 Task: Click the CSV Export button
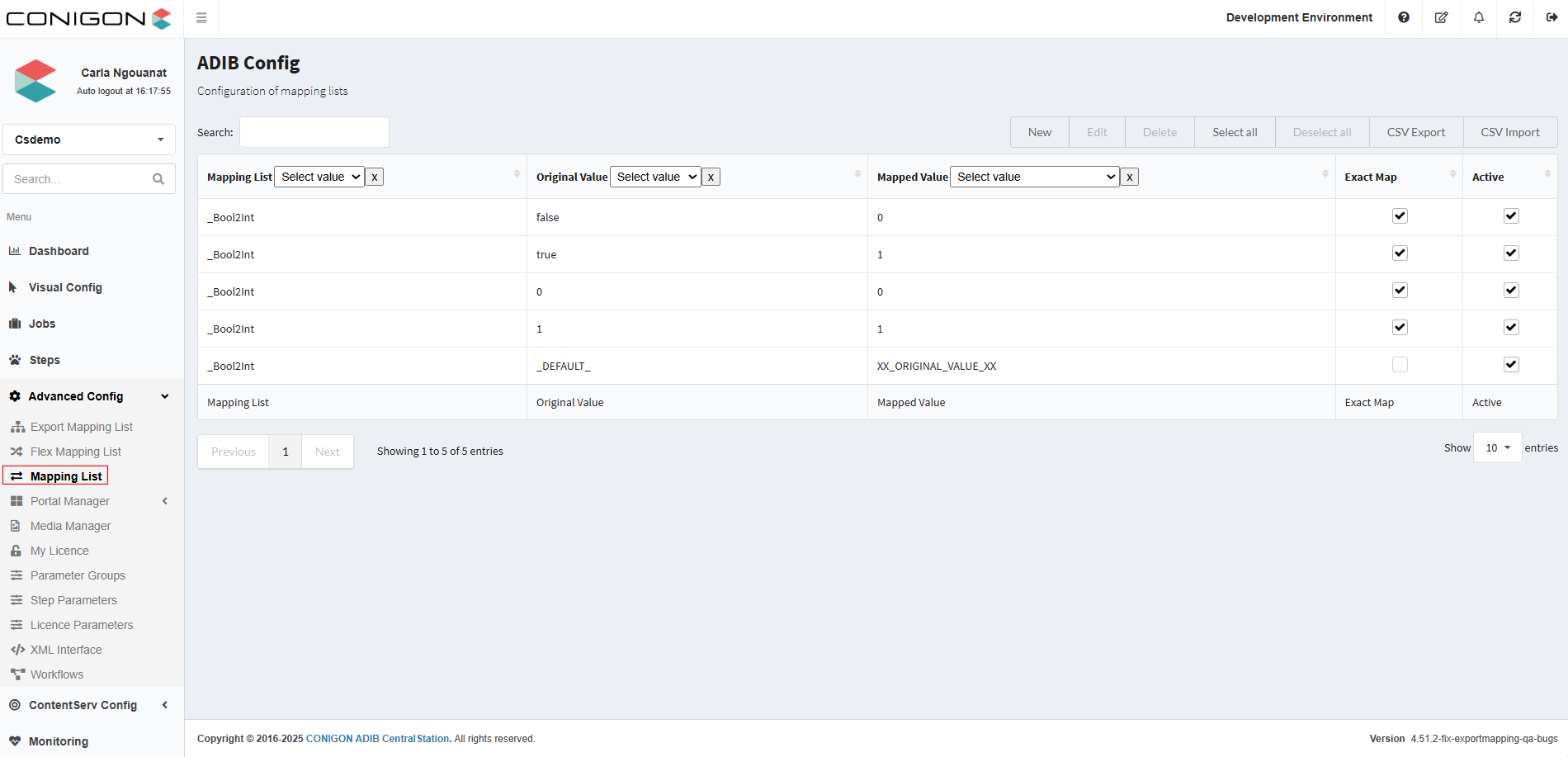pyautogui.click(x=1415, y=132)
